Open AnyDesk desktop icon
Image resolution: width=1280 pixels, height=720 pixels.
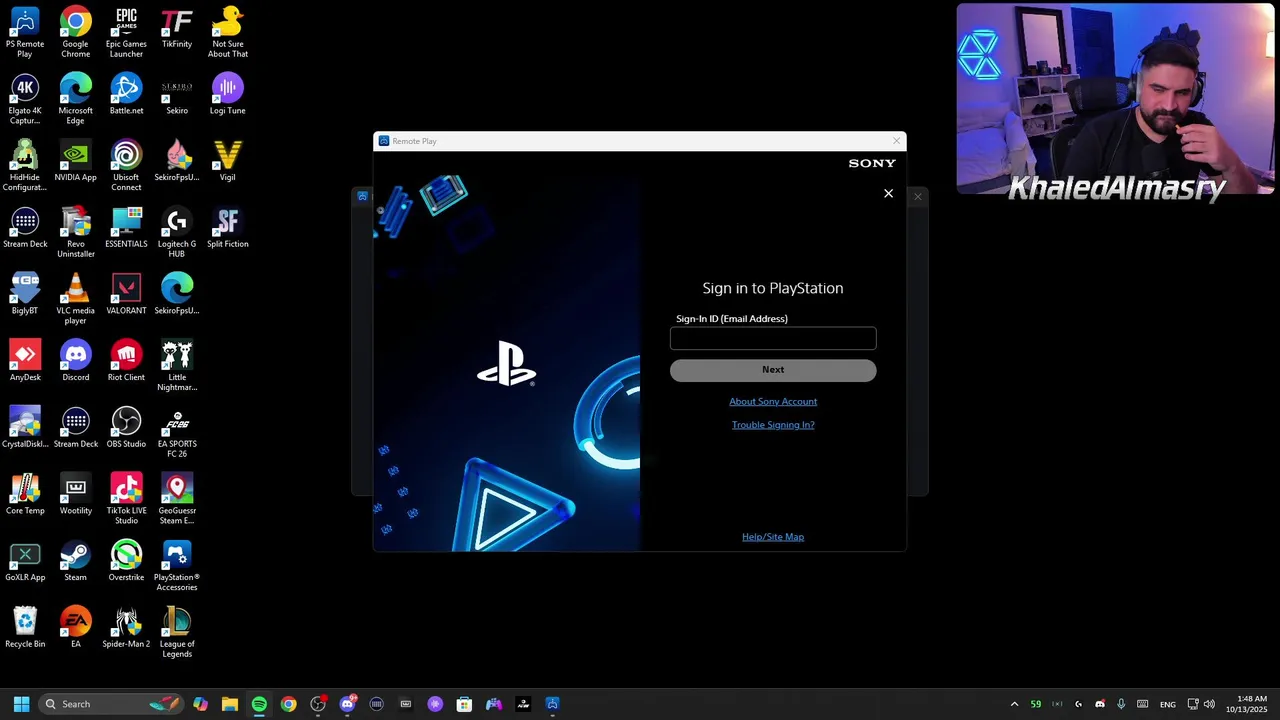pos(25,362)
